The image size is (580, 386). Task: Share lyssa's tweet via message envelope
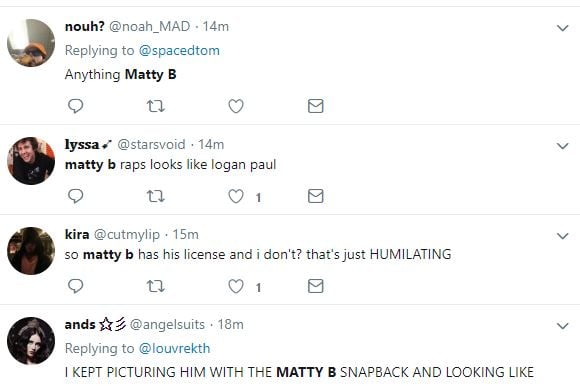click(x=316, y=196)
